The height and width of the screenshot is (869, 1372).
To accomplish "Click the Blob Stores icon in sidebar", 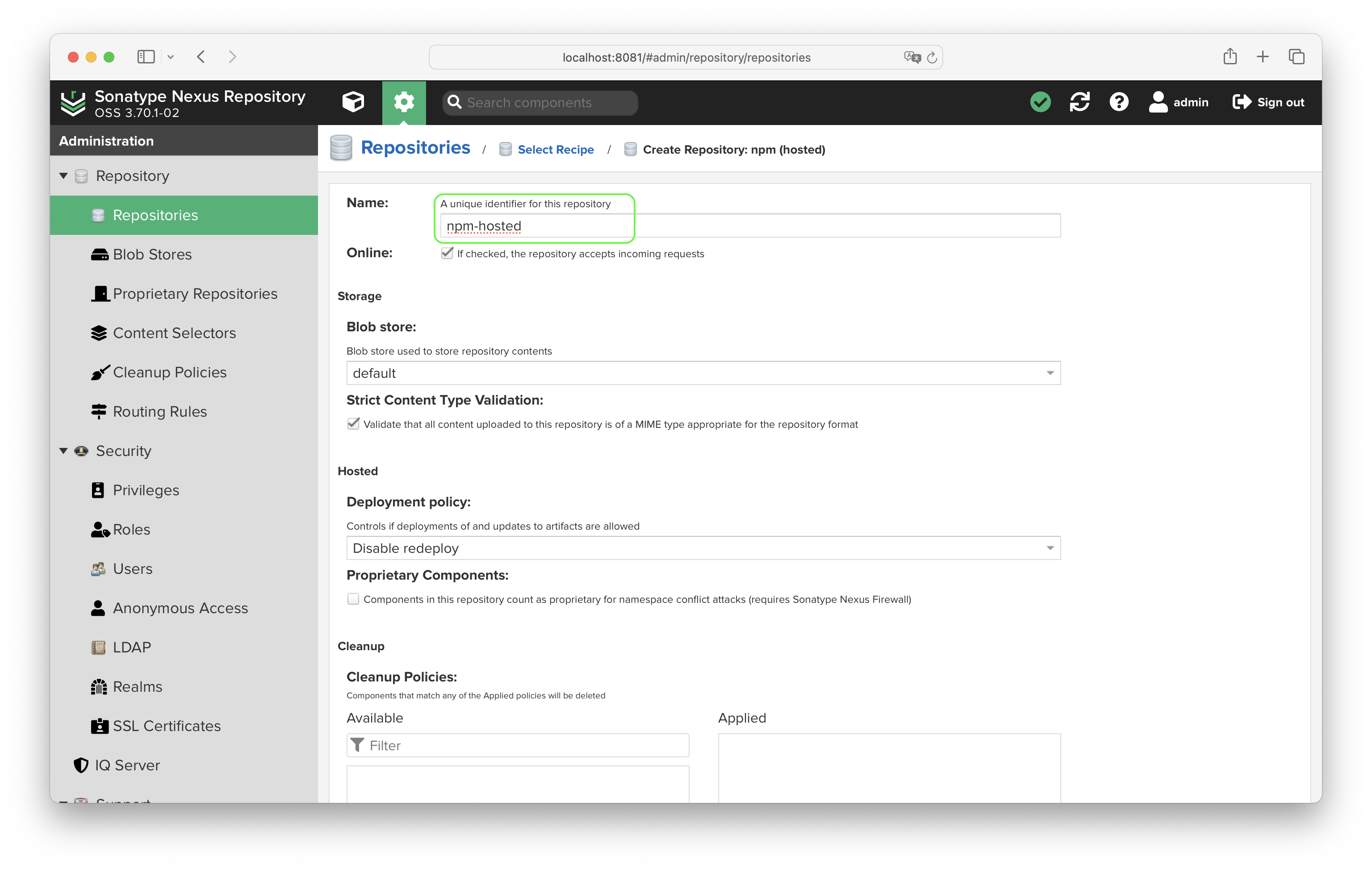I will (99, 254).
